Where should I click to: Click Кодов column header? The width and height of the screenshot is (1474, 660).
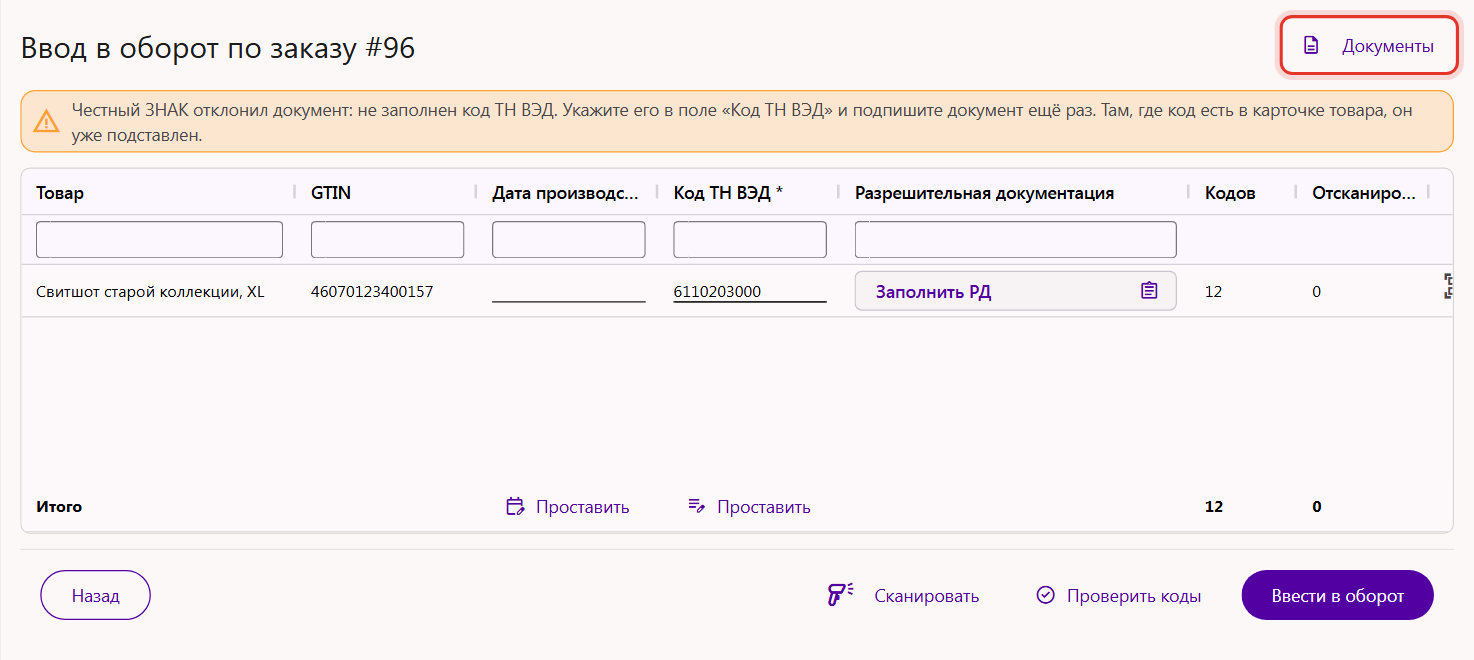click(1230, 193)
